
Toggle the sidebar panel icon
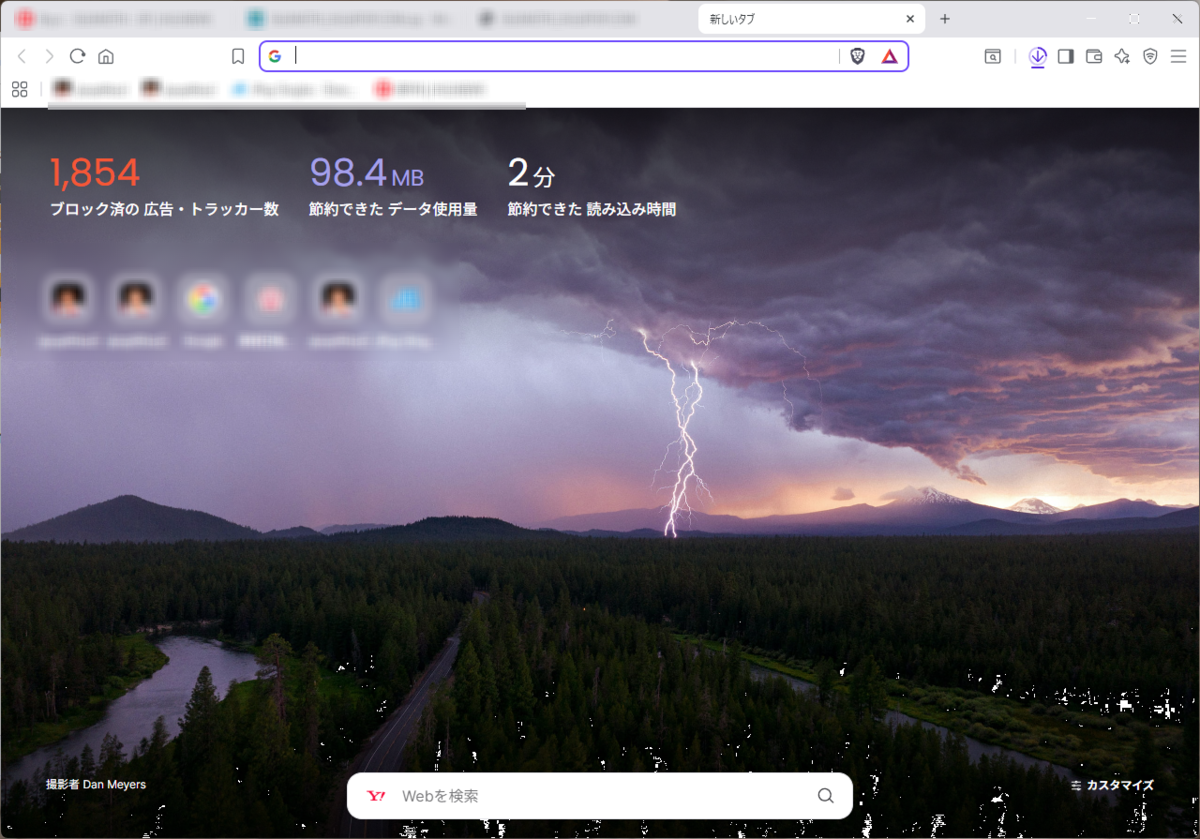coord(1065,57)
